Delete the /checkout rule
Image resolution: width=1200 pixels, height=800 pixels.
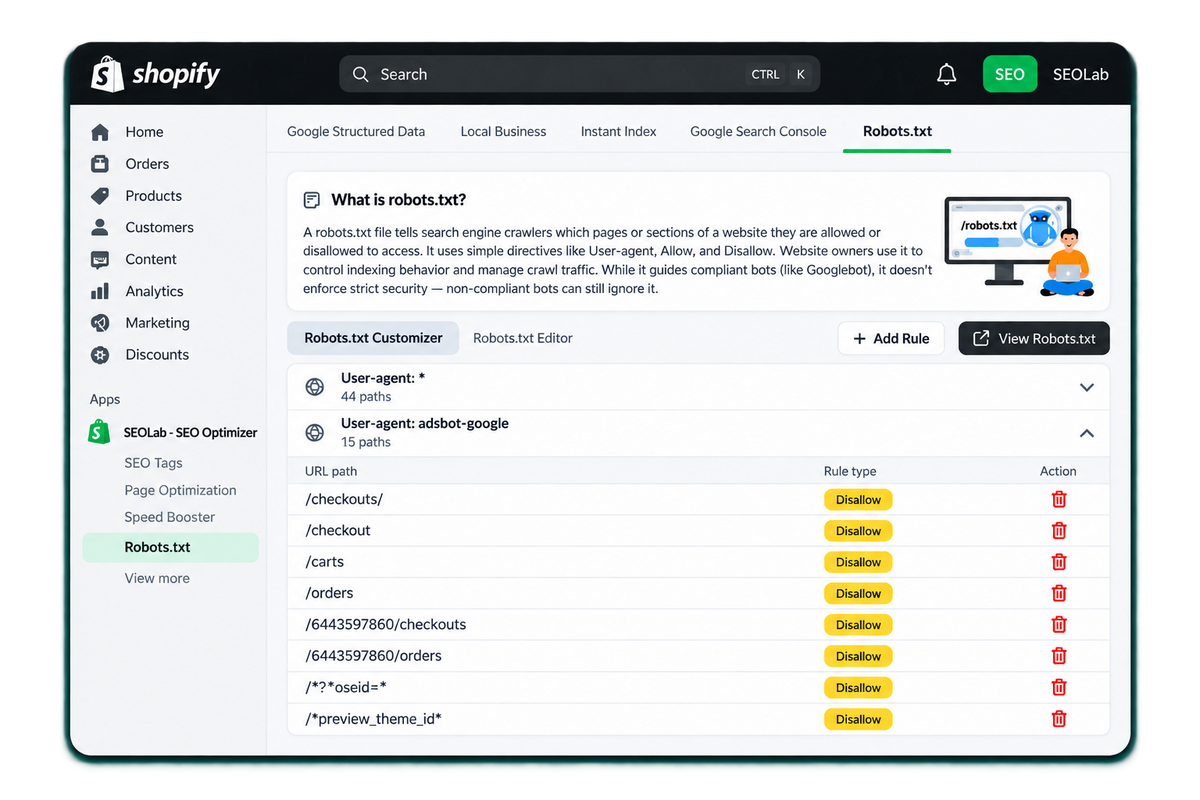coord(1059,531)
